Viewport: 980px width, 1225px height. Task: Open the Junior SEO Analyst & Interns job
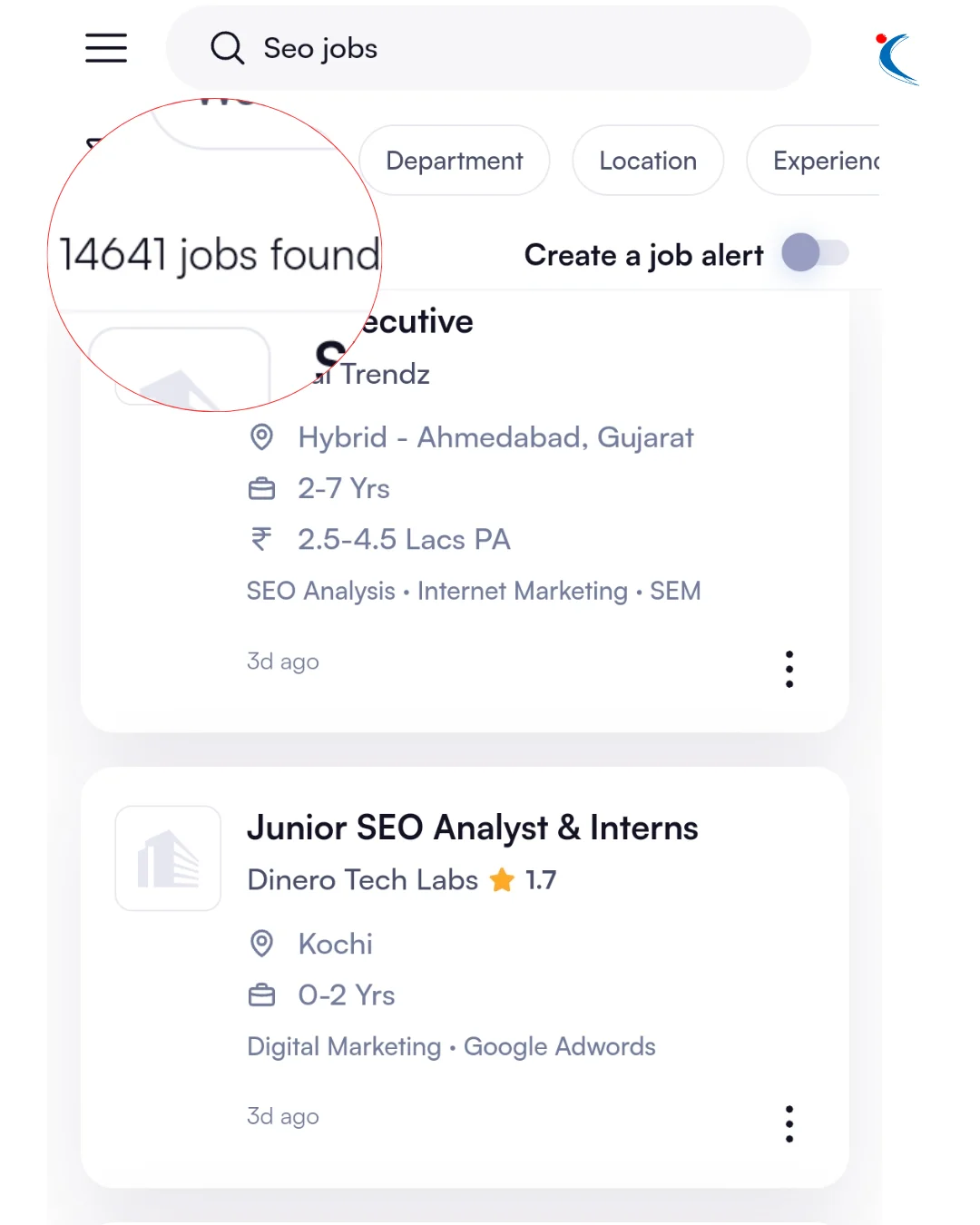pos(473,828)
